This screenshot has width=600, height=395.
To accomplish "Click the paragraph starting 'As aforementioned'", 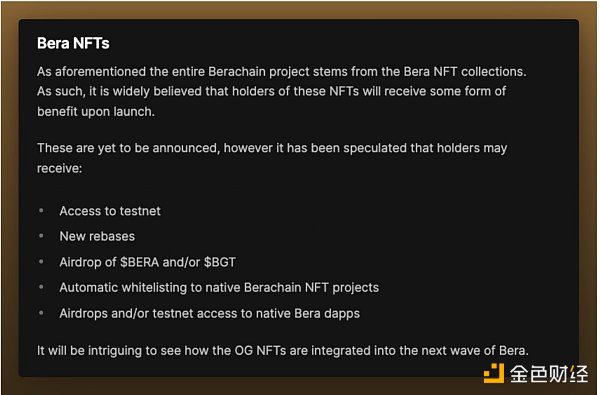I will click(282, 91).
